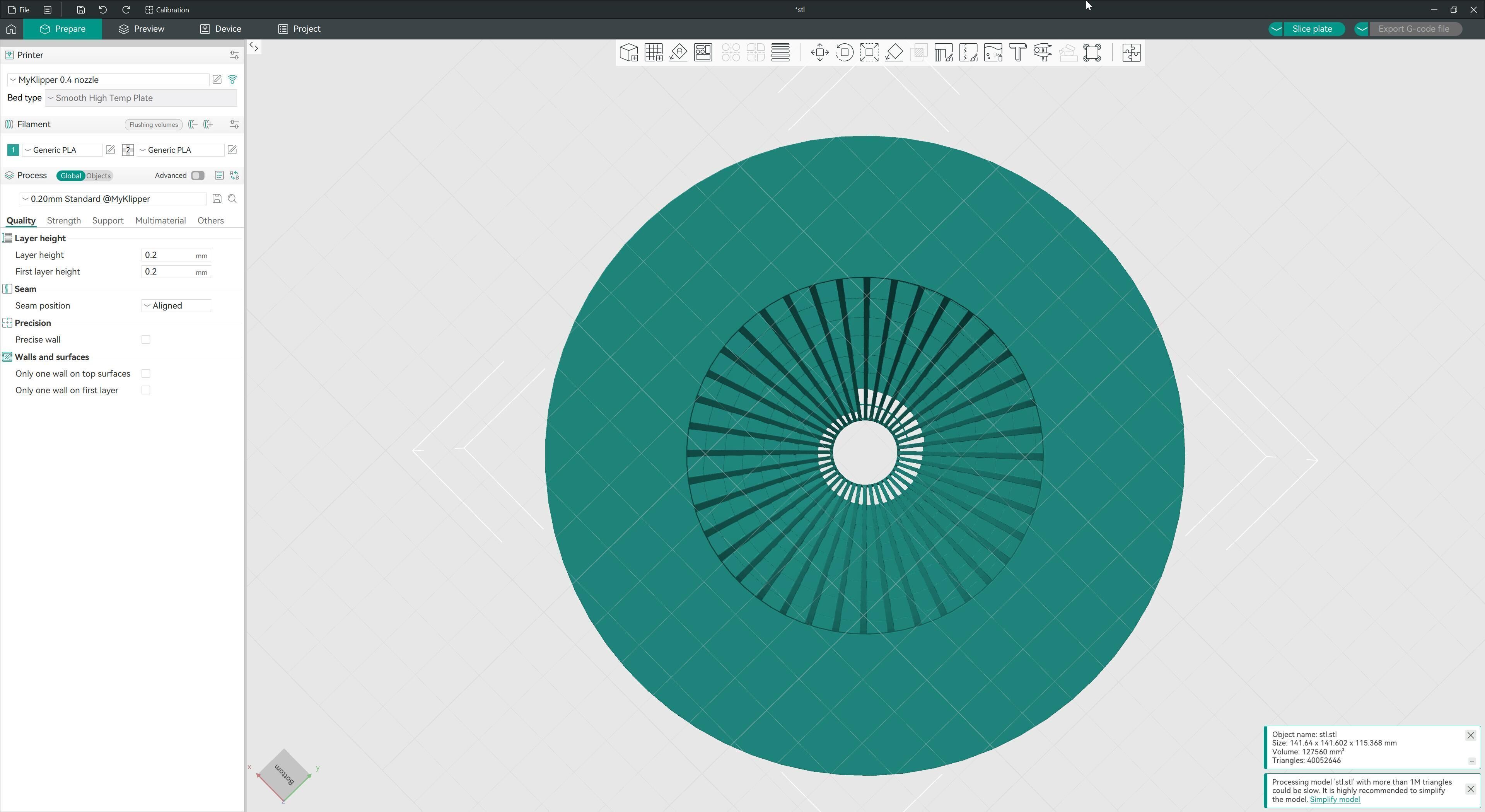Check Only one wall on top surfaces

146,374
